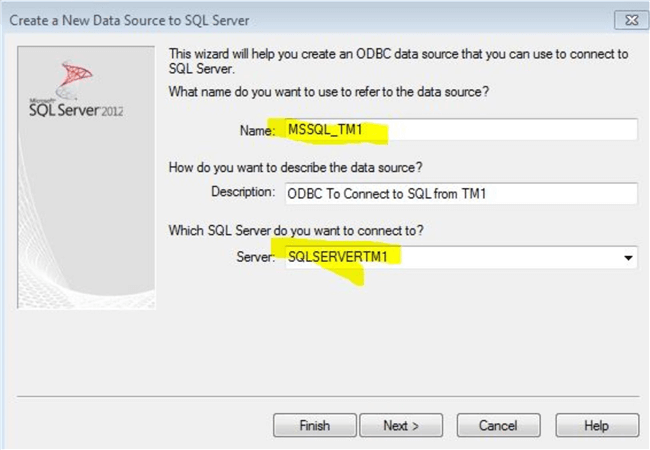This screenshot has height=450, width=650.
Task: Click the wizard introduction paragraph
Action: pos(400,60)
